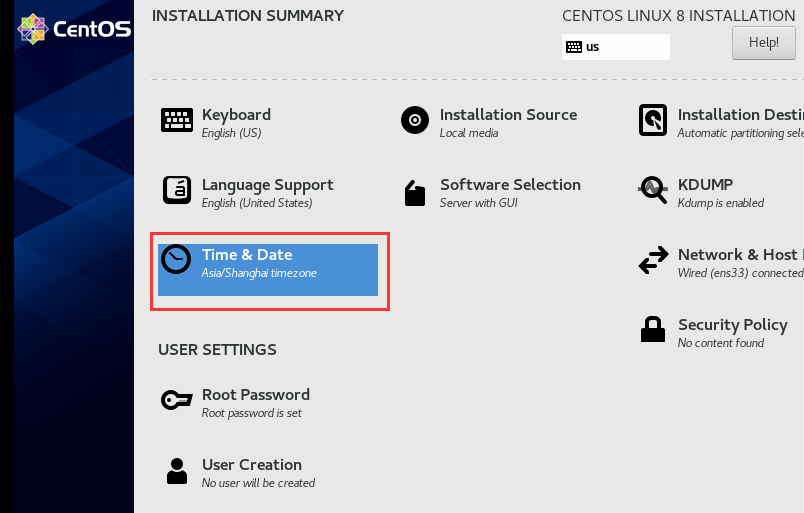Open the KDUMP title

(706, 185)
